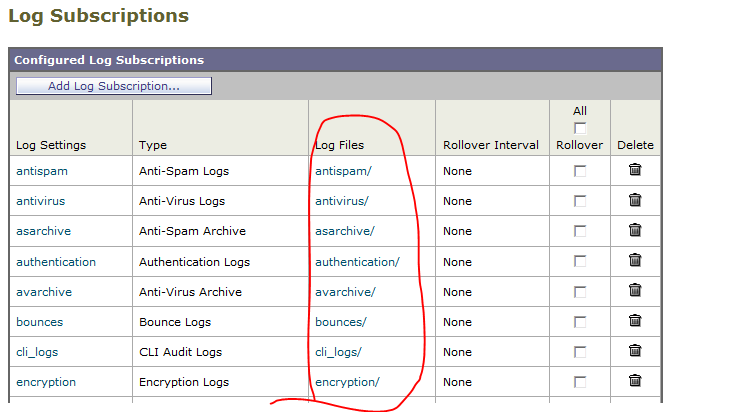Remove the asarchive log subscription

(x=634, y=231)
